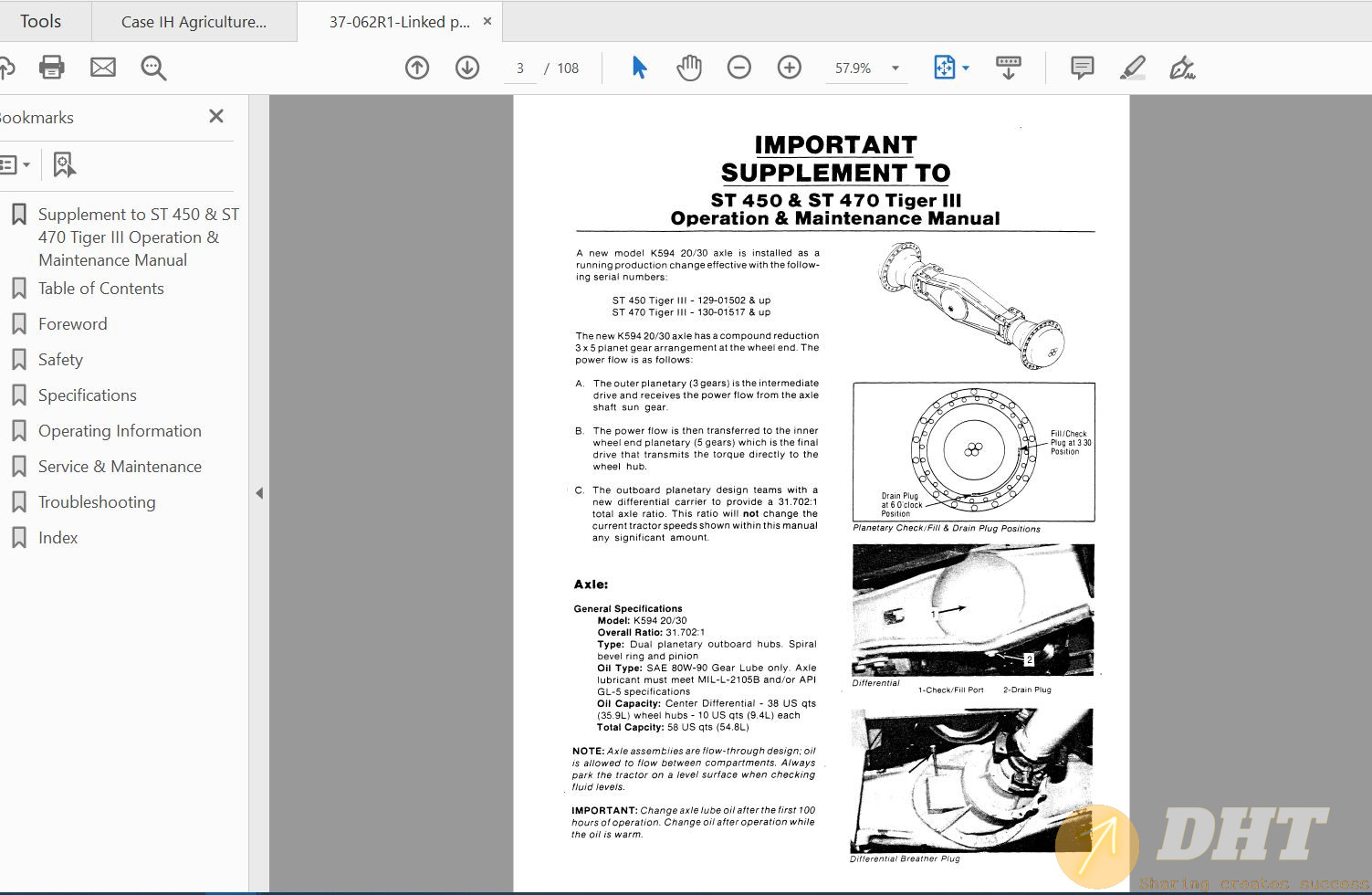Go to the Safety bookmark
The width and height of the screenshot is (1372, 895).
pos(60,360)
